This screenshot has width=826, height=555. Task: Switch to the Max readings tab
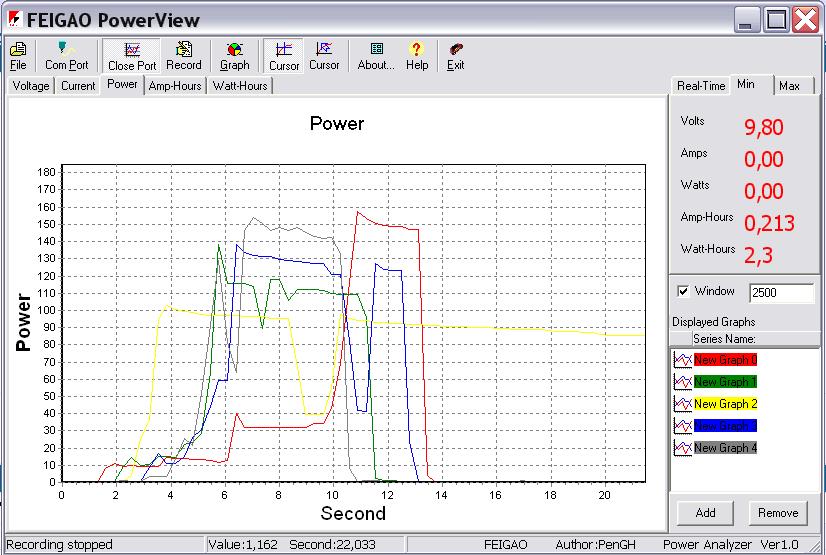click(789, 86)
